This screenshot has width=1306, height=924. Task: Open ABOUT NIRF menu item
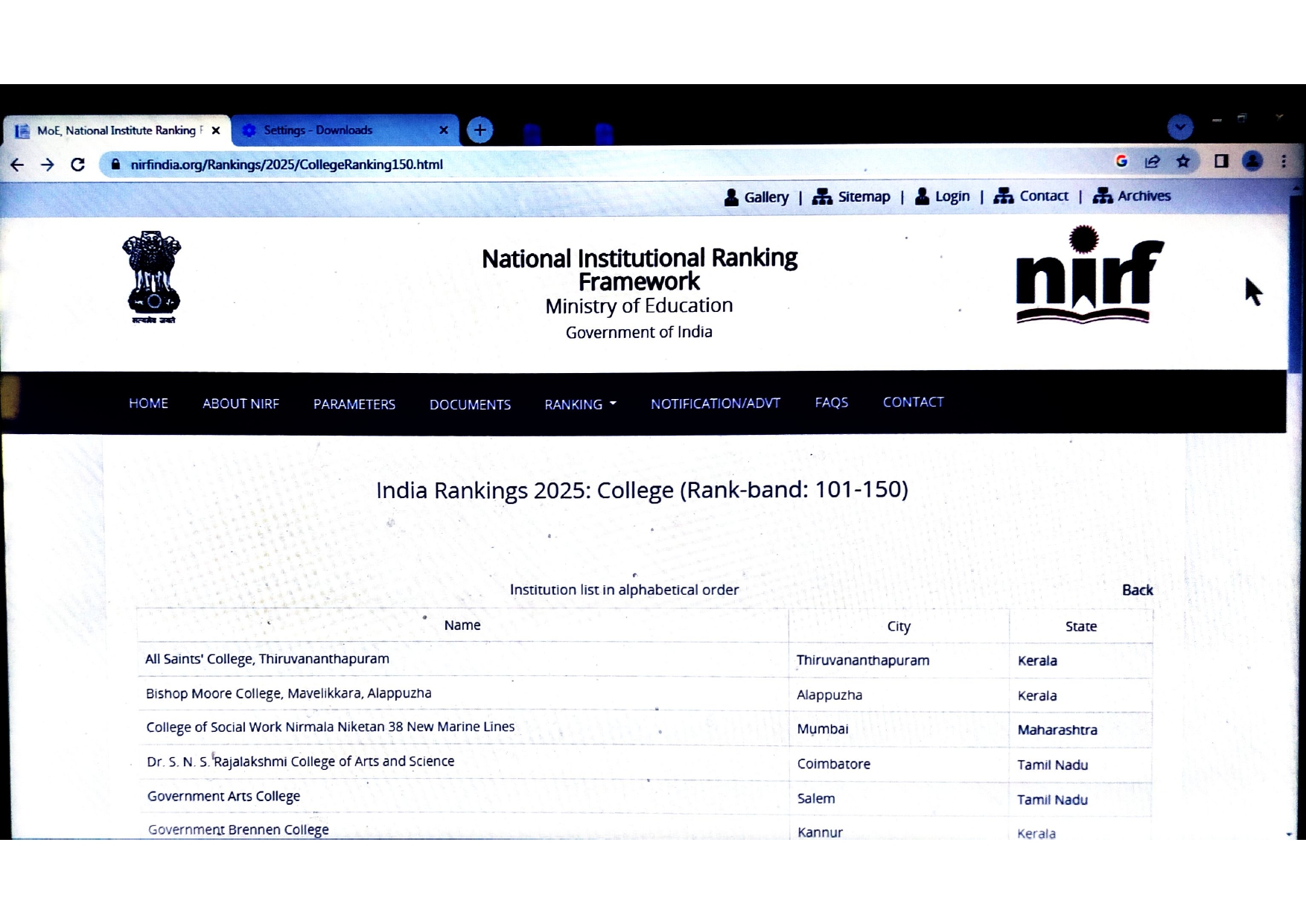pos(241,404)
